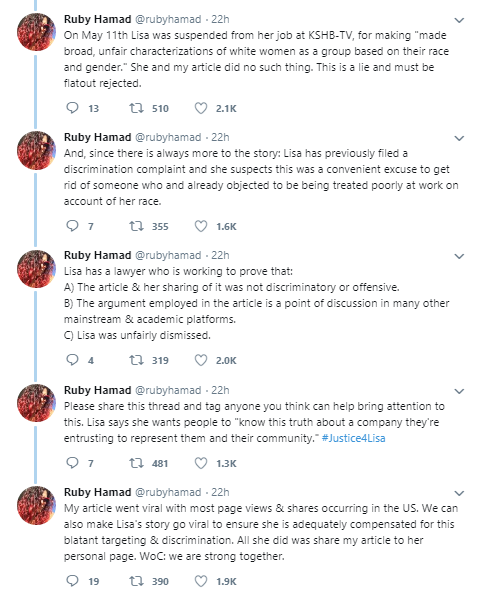482x595 pixels.
Task: Expand the options chevron on the lawyer tweet
Action: coord(459,256)
